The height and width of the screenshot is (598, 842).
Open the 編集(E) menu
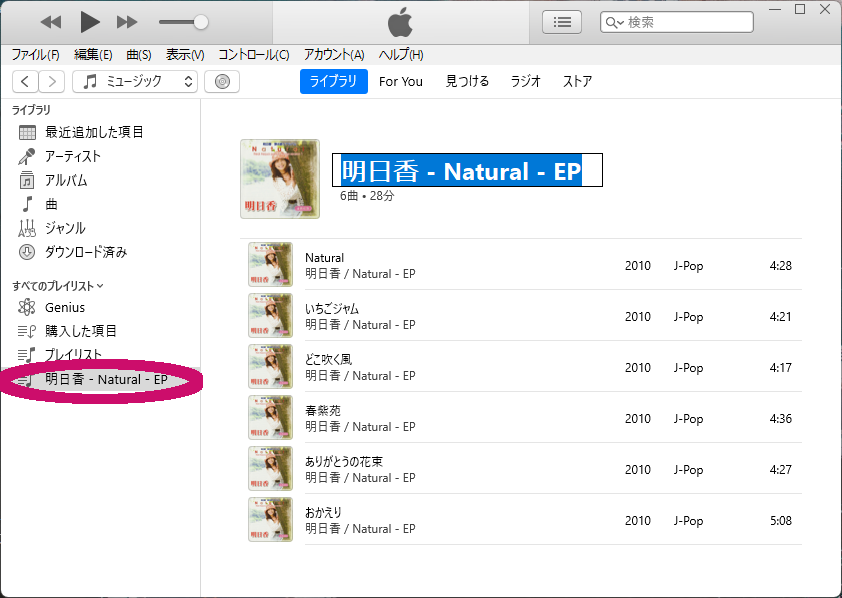coord(93,55)
